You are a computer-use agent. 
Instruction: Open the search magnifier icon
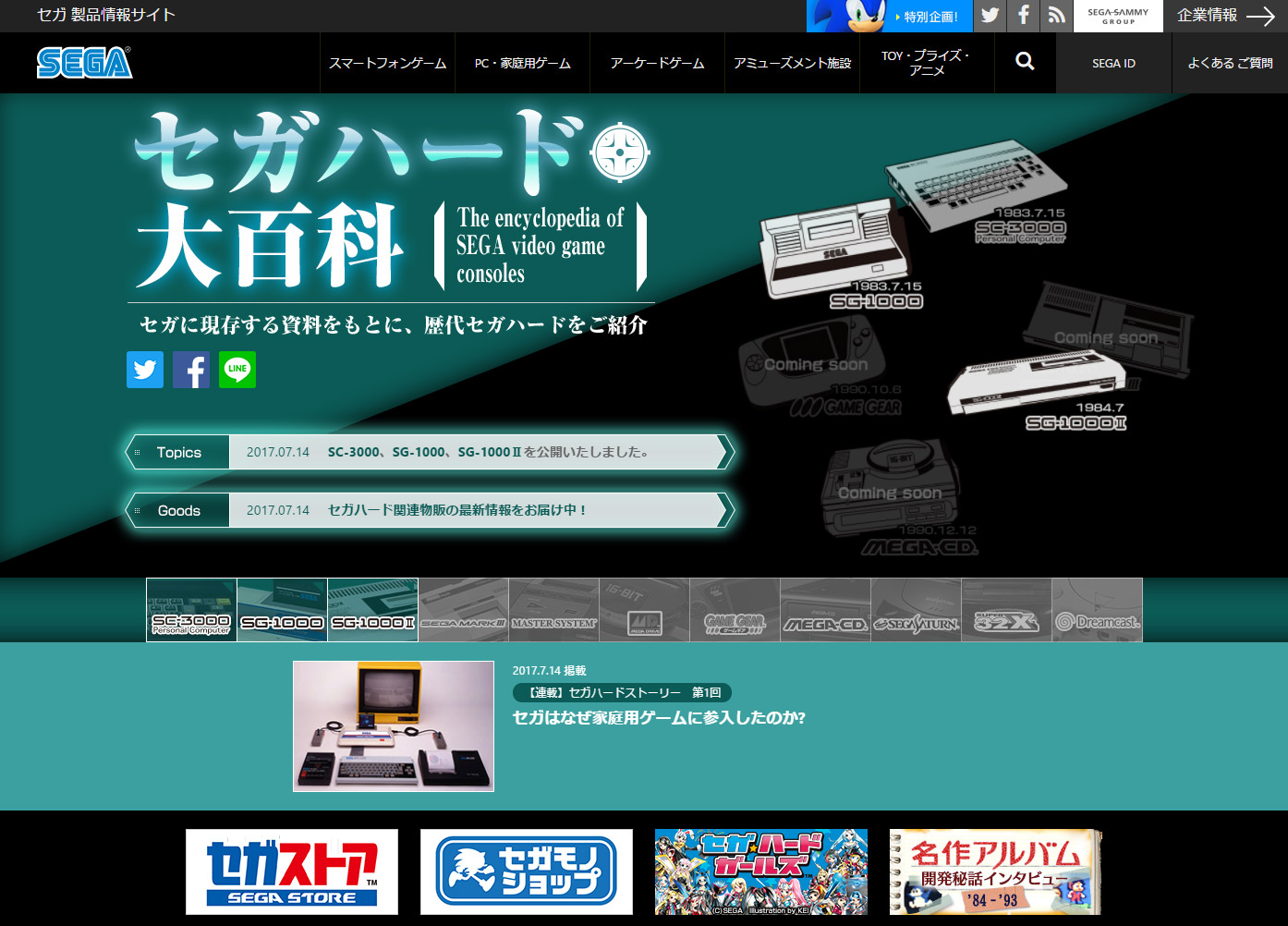tap(1025, 62)
